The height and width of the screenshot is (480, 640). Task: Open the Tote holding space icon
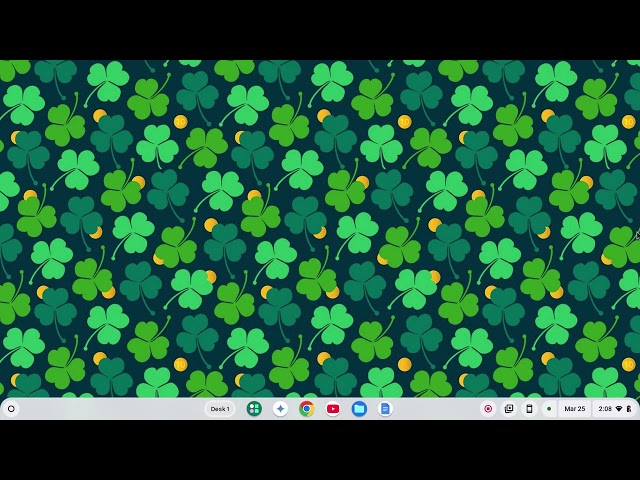(509, 409)
